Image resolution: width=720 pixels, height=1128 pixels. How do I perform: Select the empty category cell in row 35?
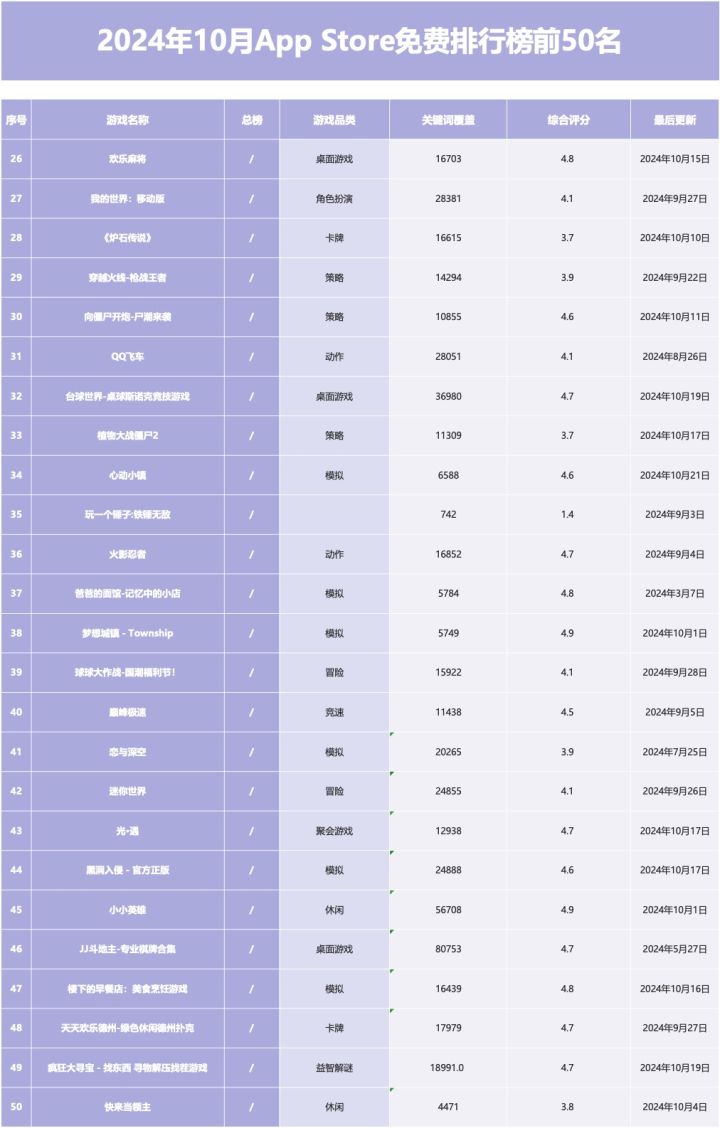pyautogui.click(x=334, y=514)
